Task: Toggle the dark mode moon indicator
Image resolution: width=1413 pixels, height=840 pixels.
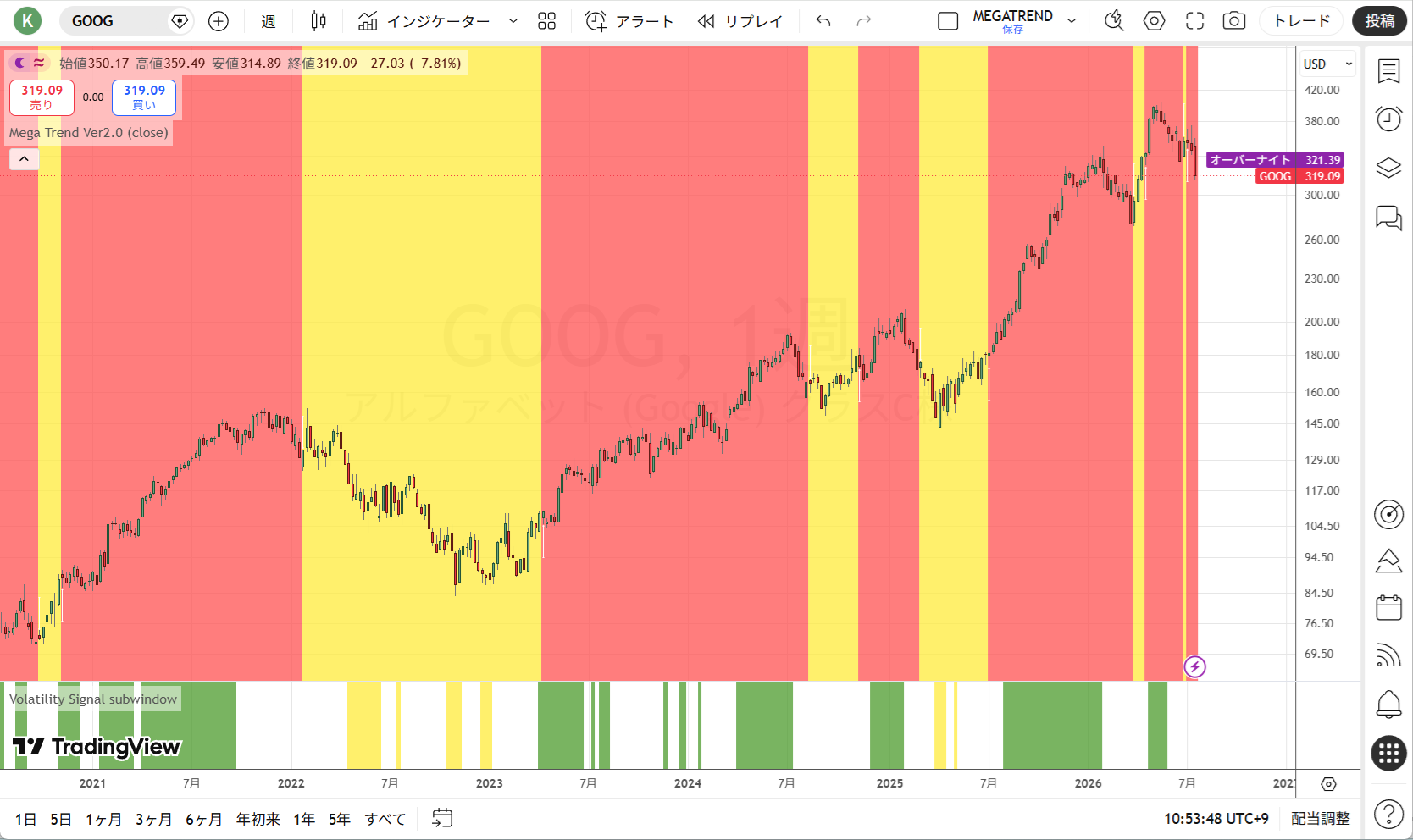Action: click(19, 63)
